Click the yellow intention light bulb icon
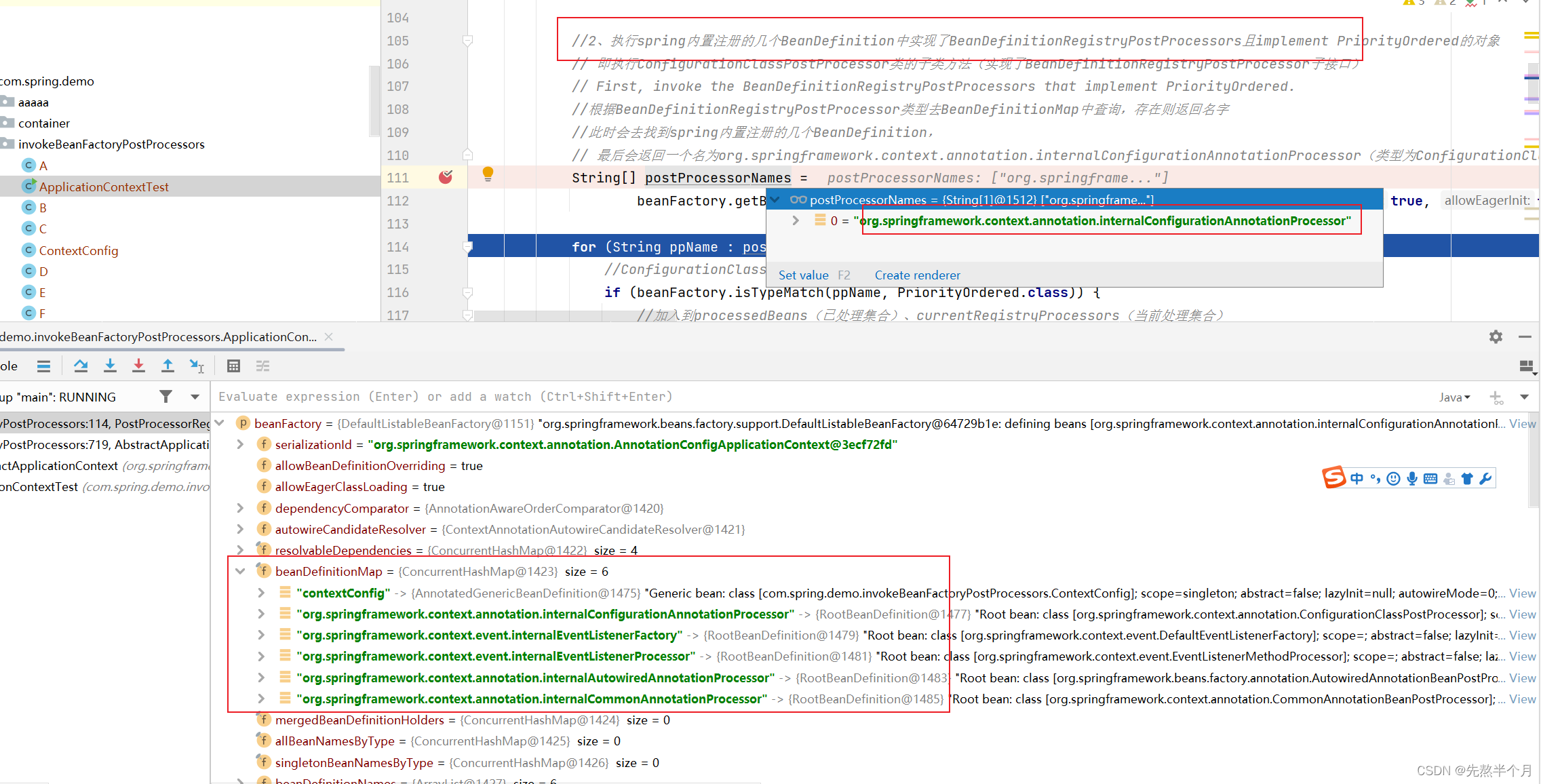 pos(488,174)
